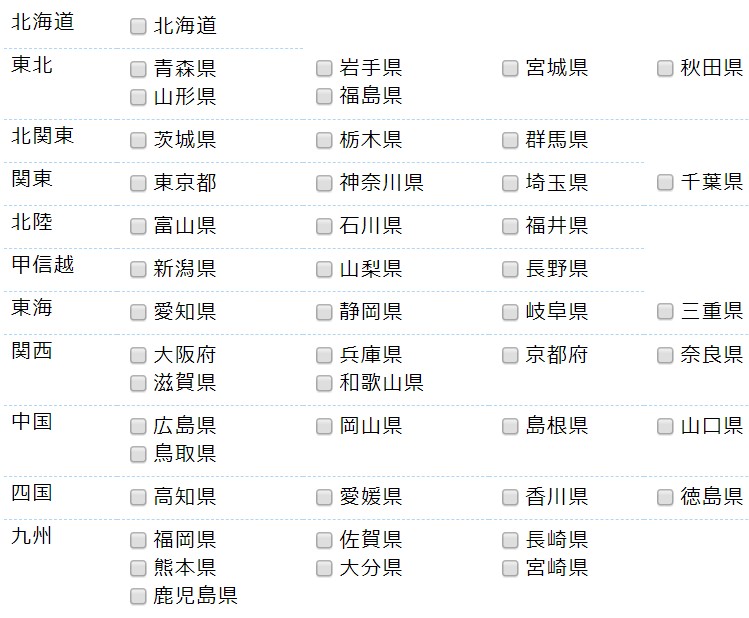Tick the 茨城県 checkbox
This screenshot has height=618, width=749.
138,140
